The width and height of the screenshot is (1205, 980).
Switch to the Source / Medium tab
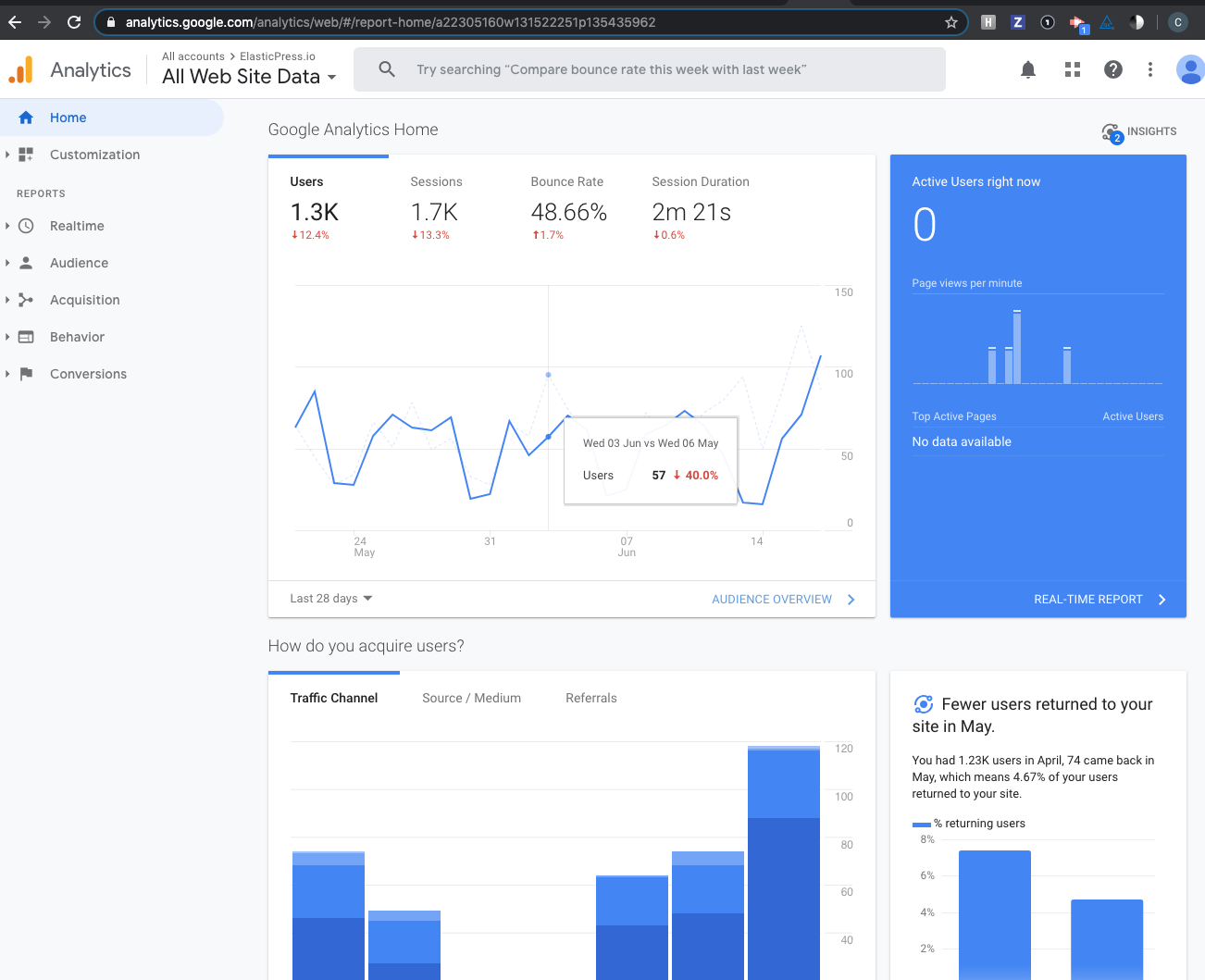tap(471, 698)
